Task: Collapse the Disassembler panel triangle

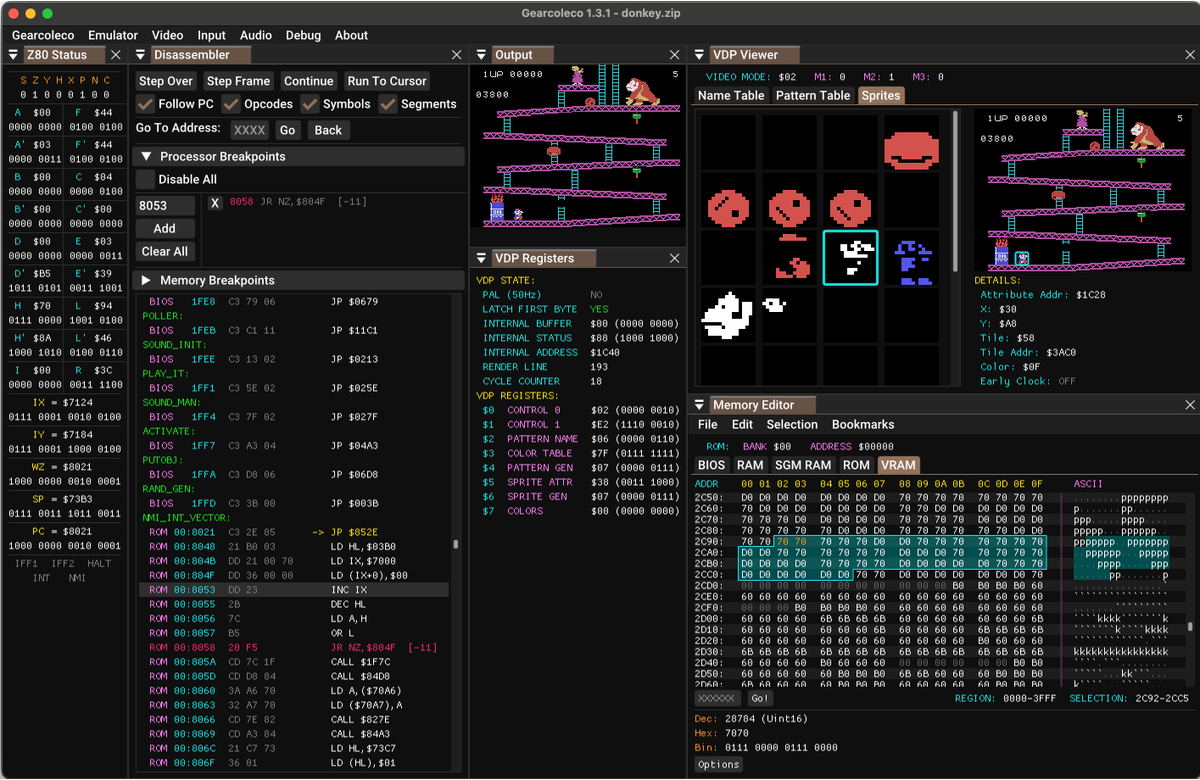Action: tap(142, 55)
